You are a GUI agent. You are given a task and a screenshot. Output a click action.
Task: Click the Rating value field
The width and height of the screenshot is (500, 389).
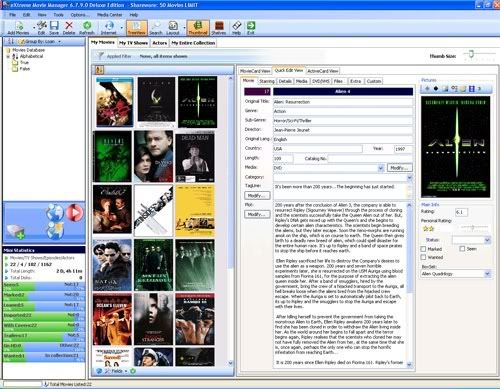461,212
